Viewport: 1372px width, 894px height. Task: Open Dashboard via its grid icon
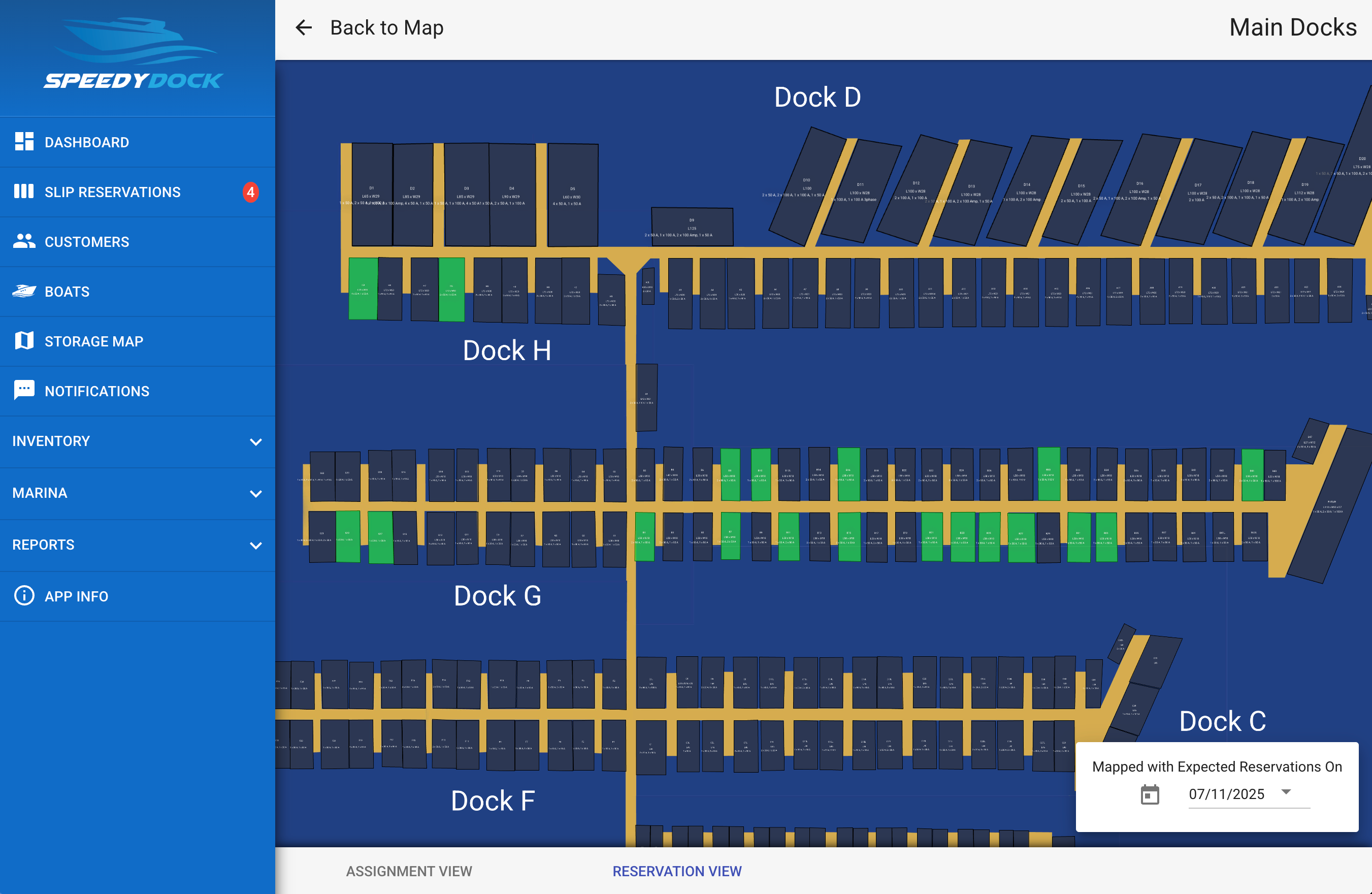24,142
